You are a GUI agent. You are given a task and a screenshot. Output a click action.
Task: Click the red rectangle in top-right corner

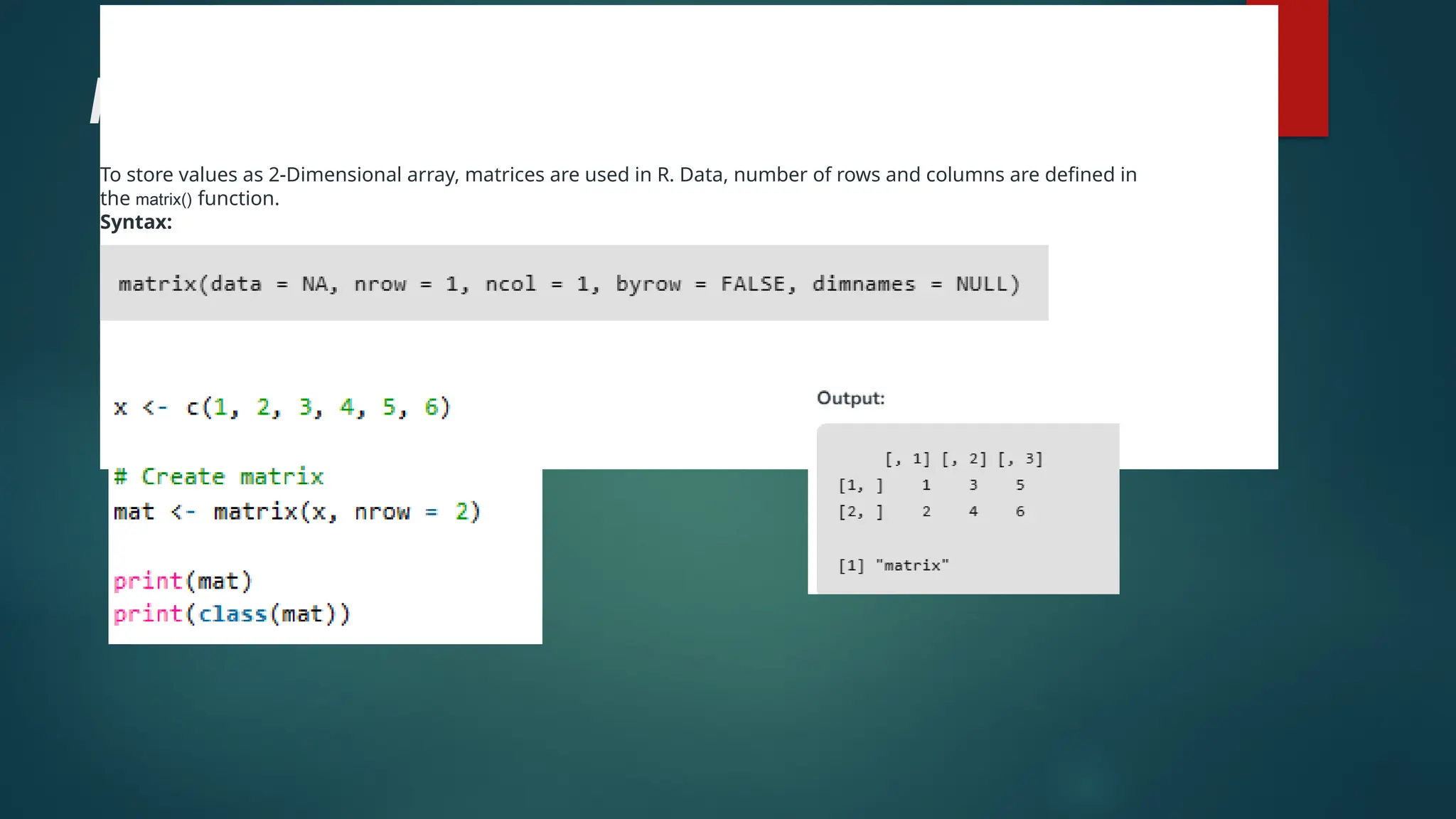coord(1302,68)
